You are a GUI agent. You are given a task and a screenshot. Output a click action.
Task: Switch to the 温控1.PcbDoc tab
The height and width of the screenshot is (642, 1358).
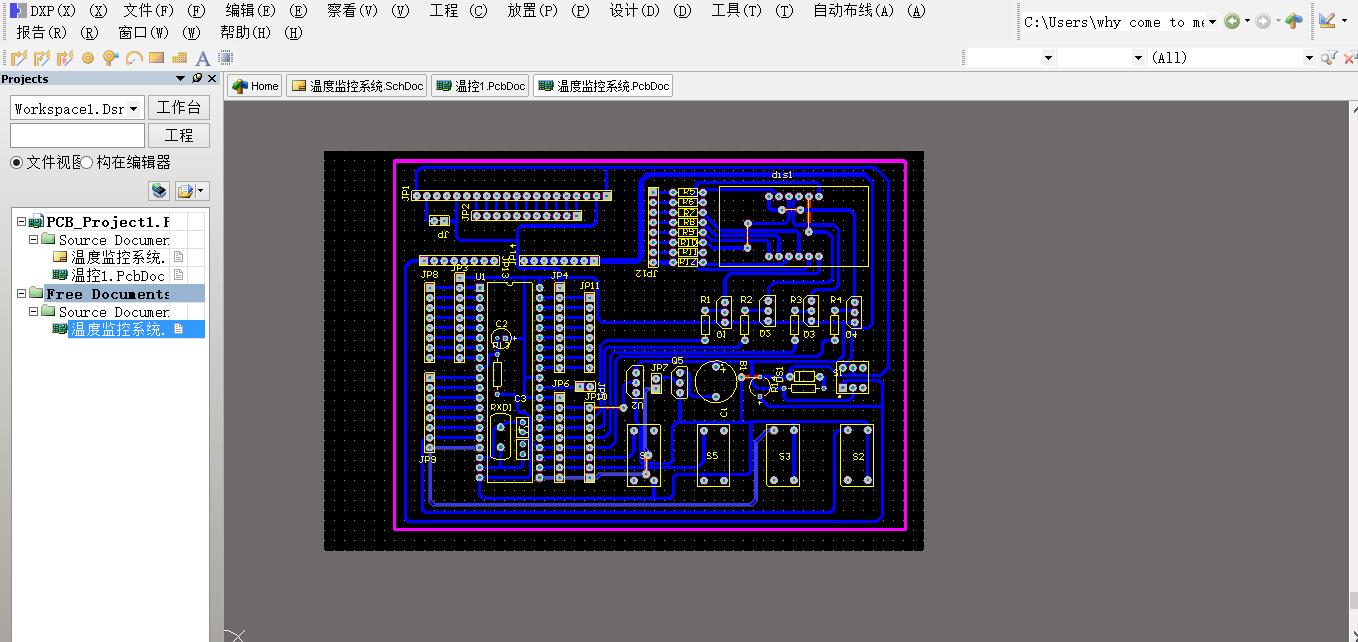pos(480,86)
